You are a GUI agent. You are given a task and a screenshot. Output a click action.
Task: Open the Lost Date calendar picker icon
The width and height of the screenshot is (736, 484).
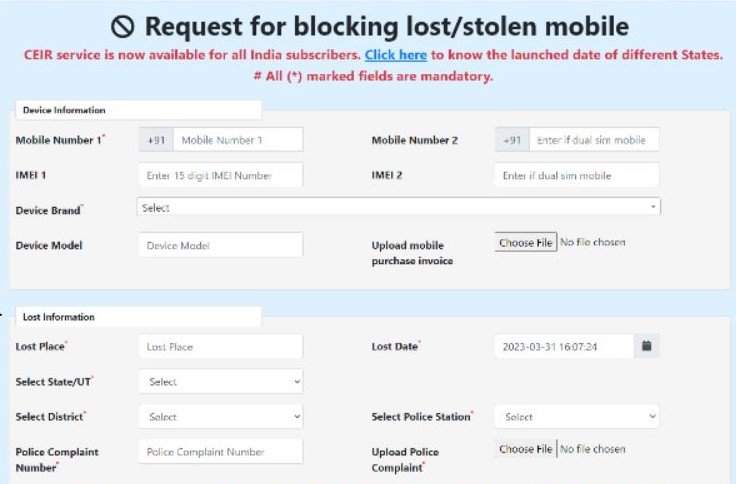click(x=646, y=346)
